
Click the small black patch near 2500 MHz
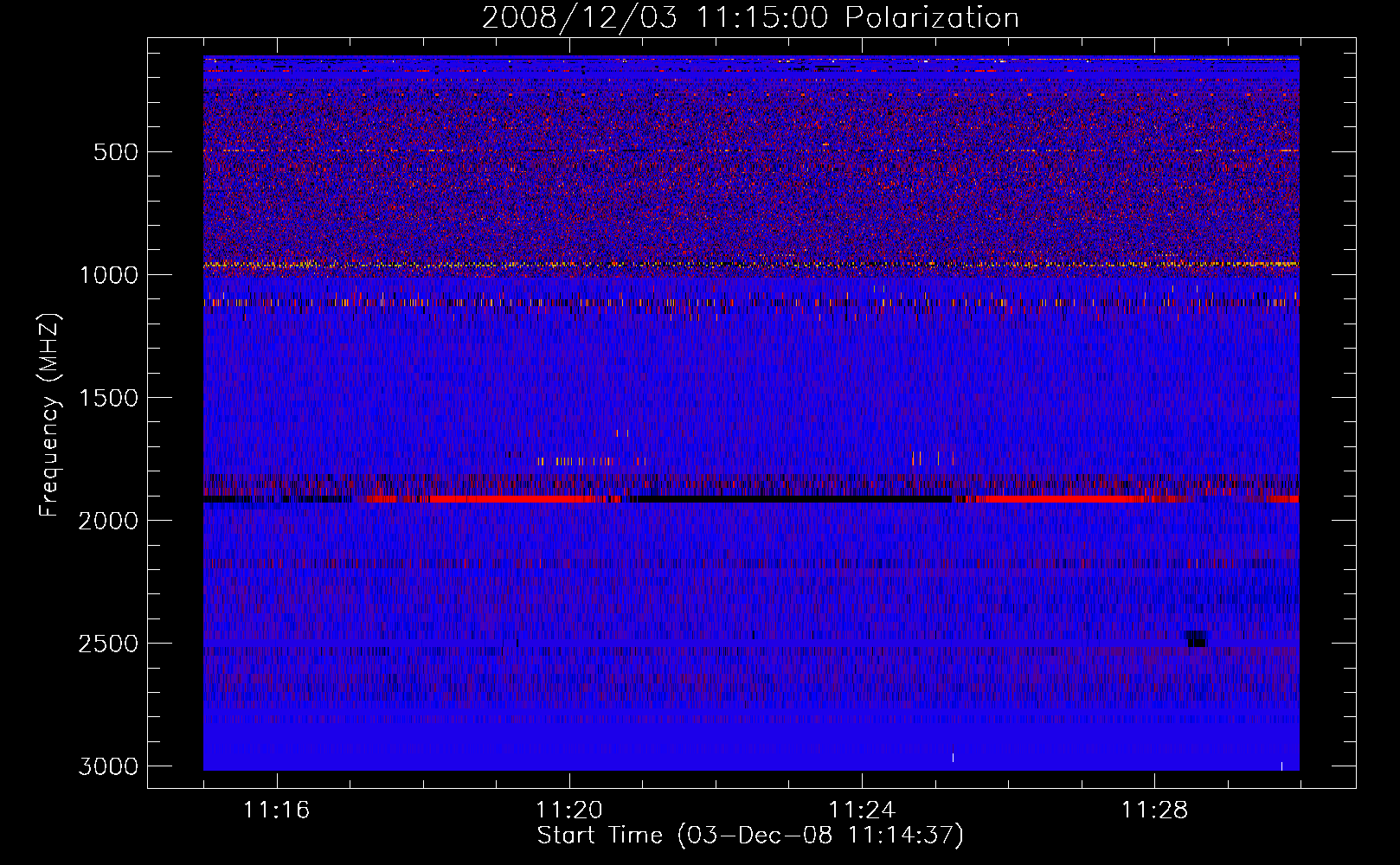coord(1196,638)
